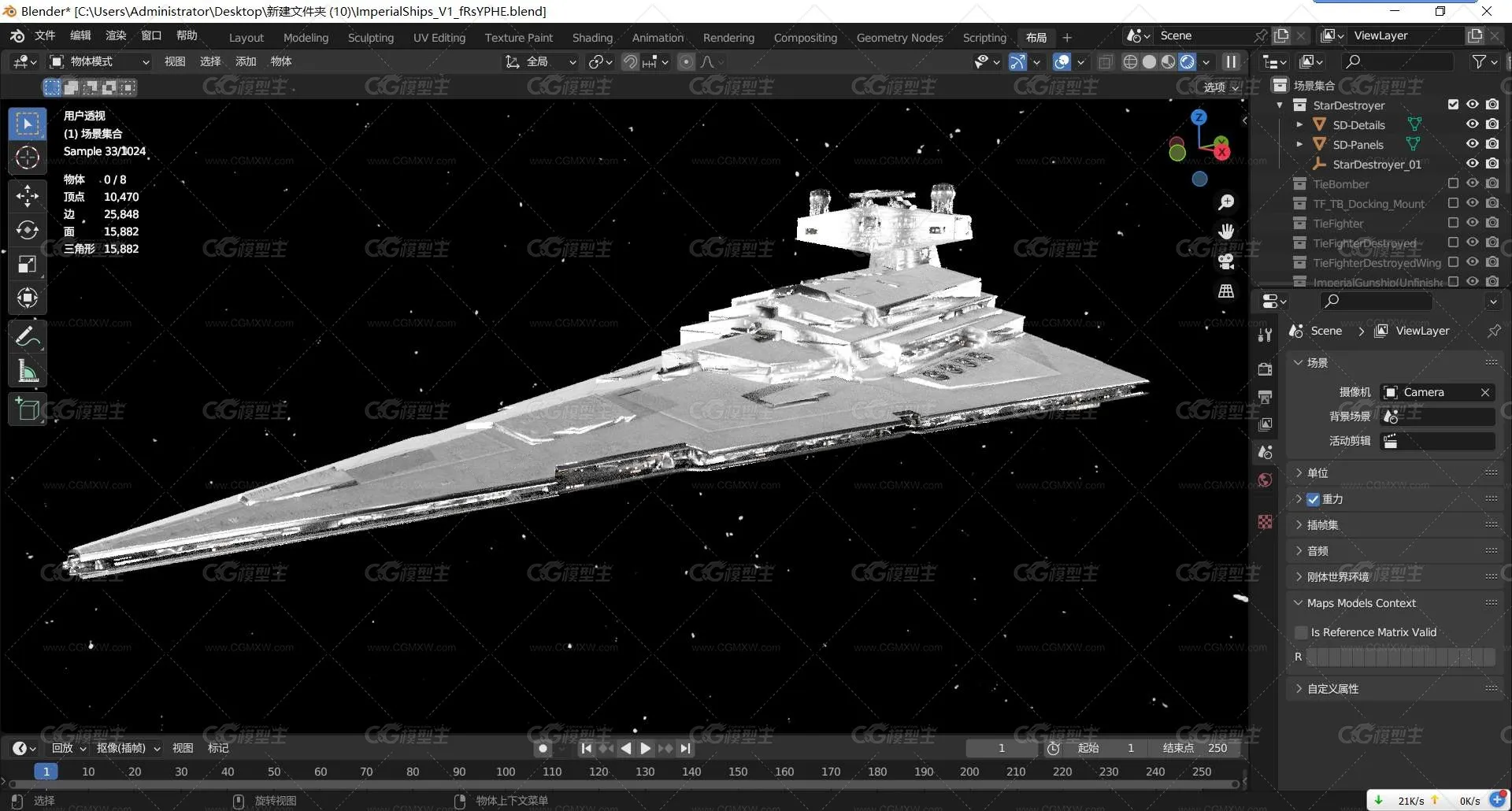1512x811 pixels.
Task: Check Is Reference Matrix Valid box
Action: coord(1301,632)
